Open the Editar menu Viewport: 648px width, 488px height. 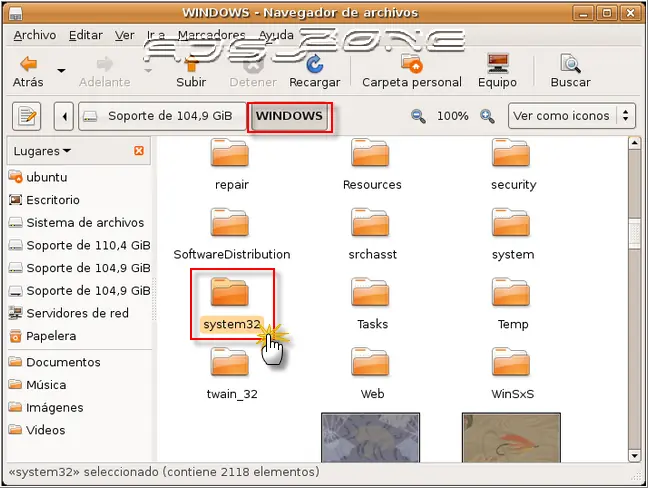[x=86, y=36]
